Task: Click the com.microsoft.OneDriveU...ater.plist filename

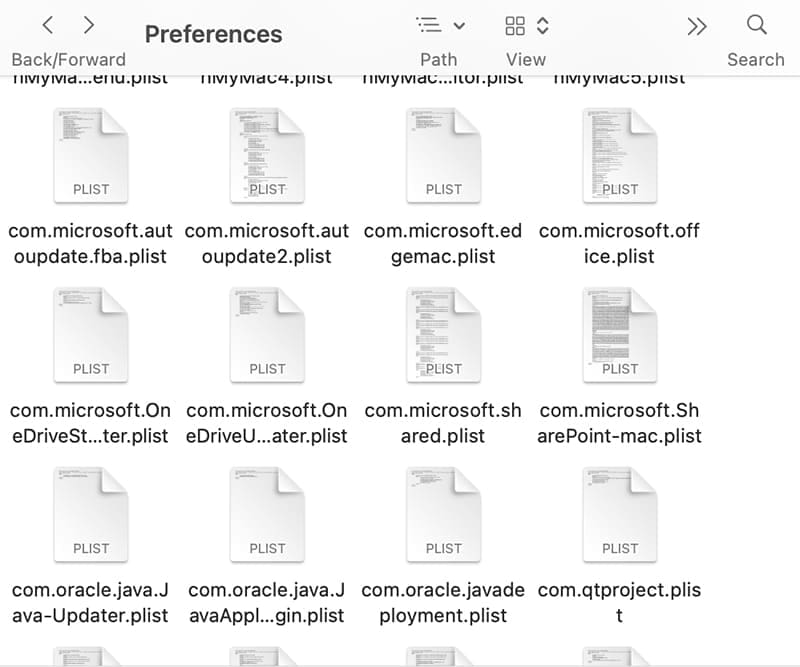Action: [x=267, y=423]
